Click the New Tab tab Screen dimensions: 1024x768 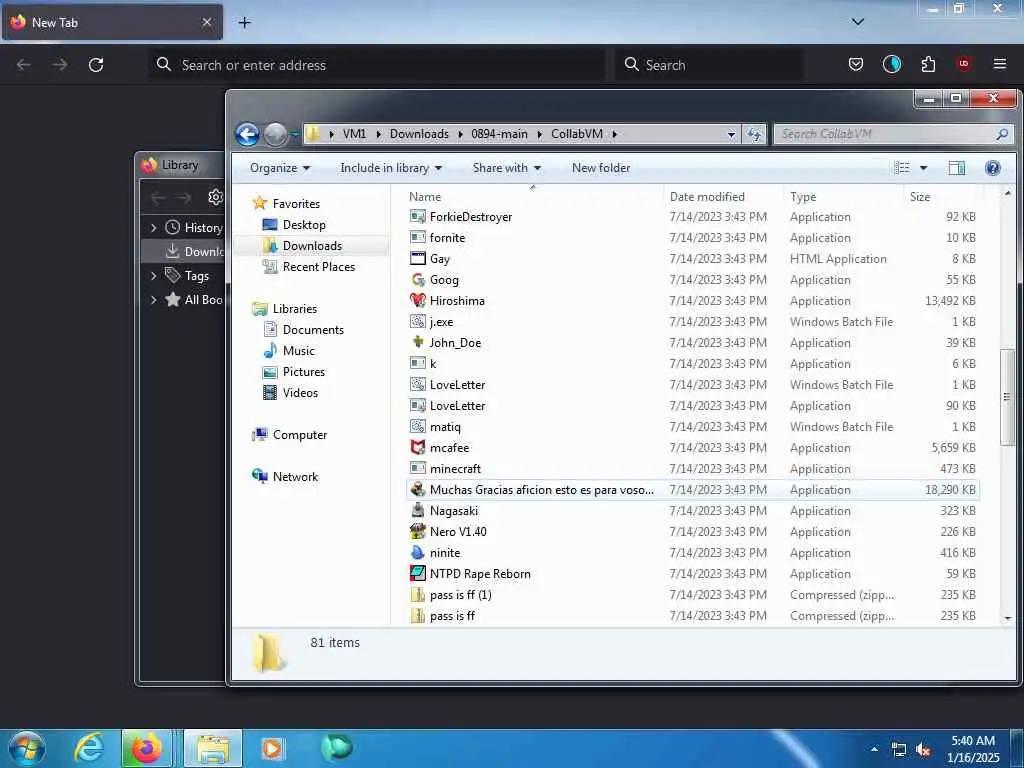tap(112, 22)
